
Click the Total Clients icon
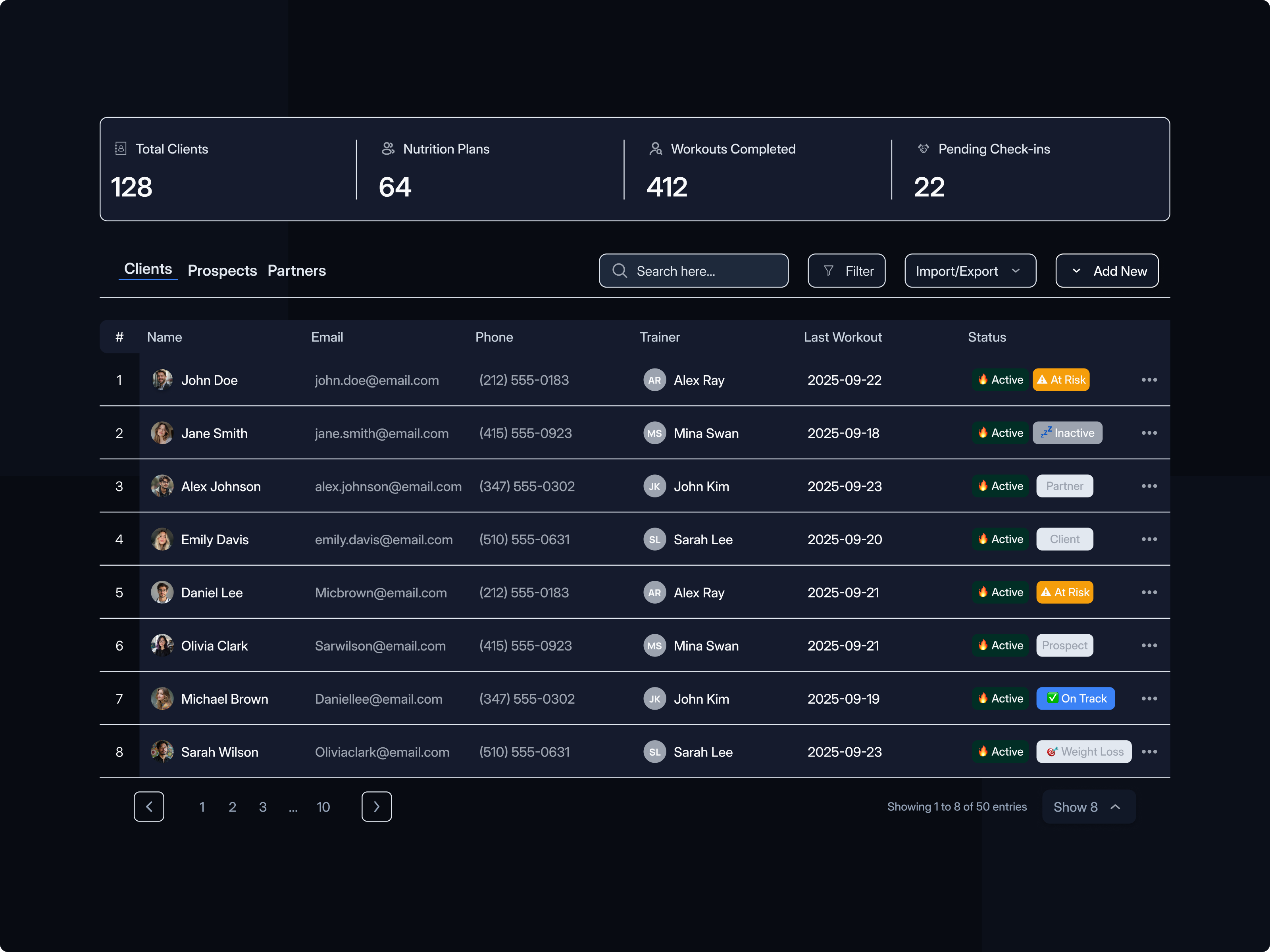121,148
